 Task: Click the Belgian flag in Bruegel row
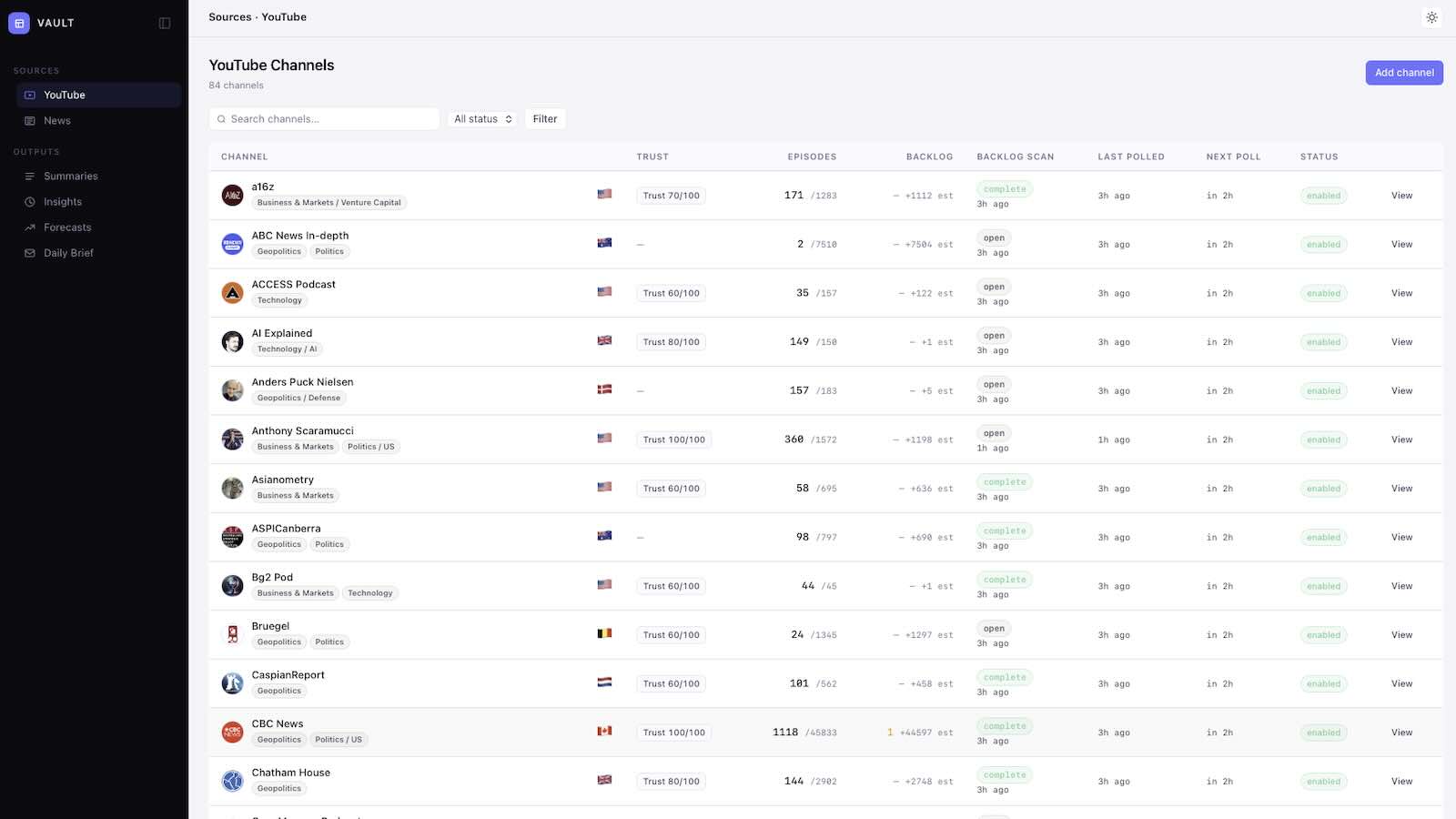[604, 633]
